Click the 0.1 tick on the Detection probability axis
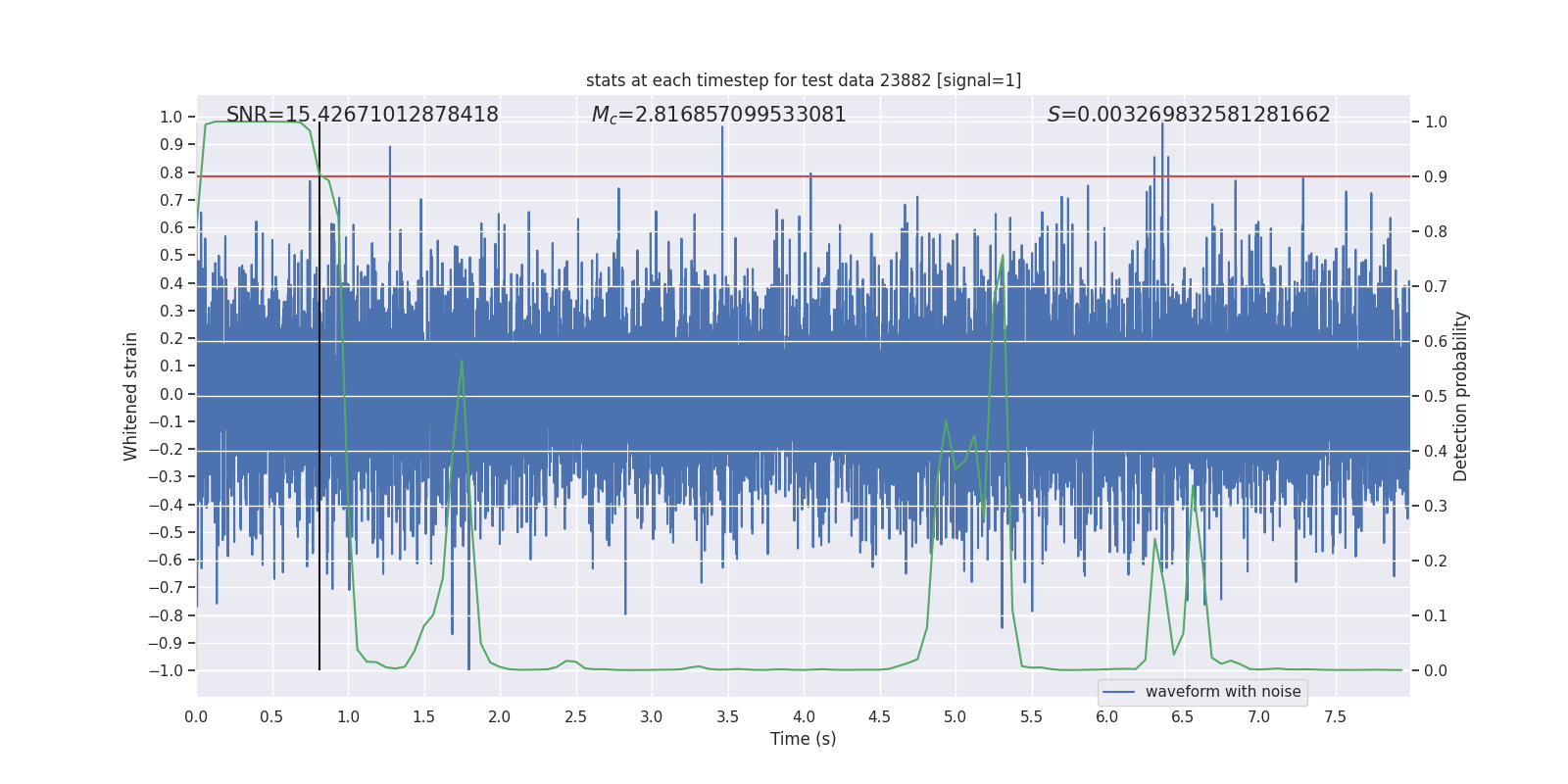The width and height of the screenshot is (1568, 784). click(1436, 615)
